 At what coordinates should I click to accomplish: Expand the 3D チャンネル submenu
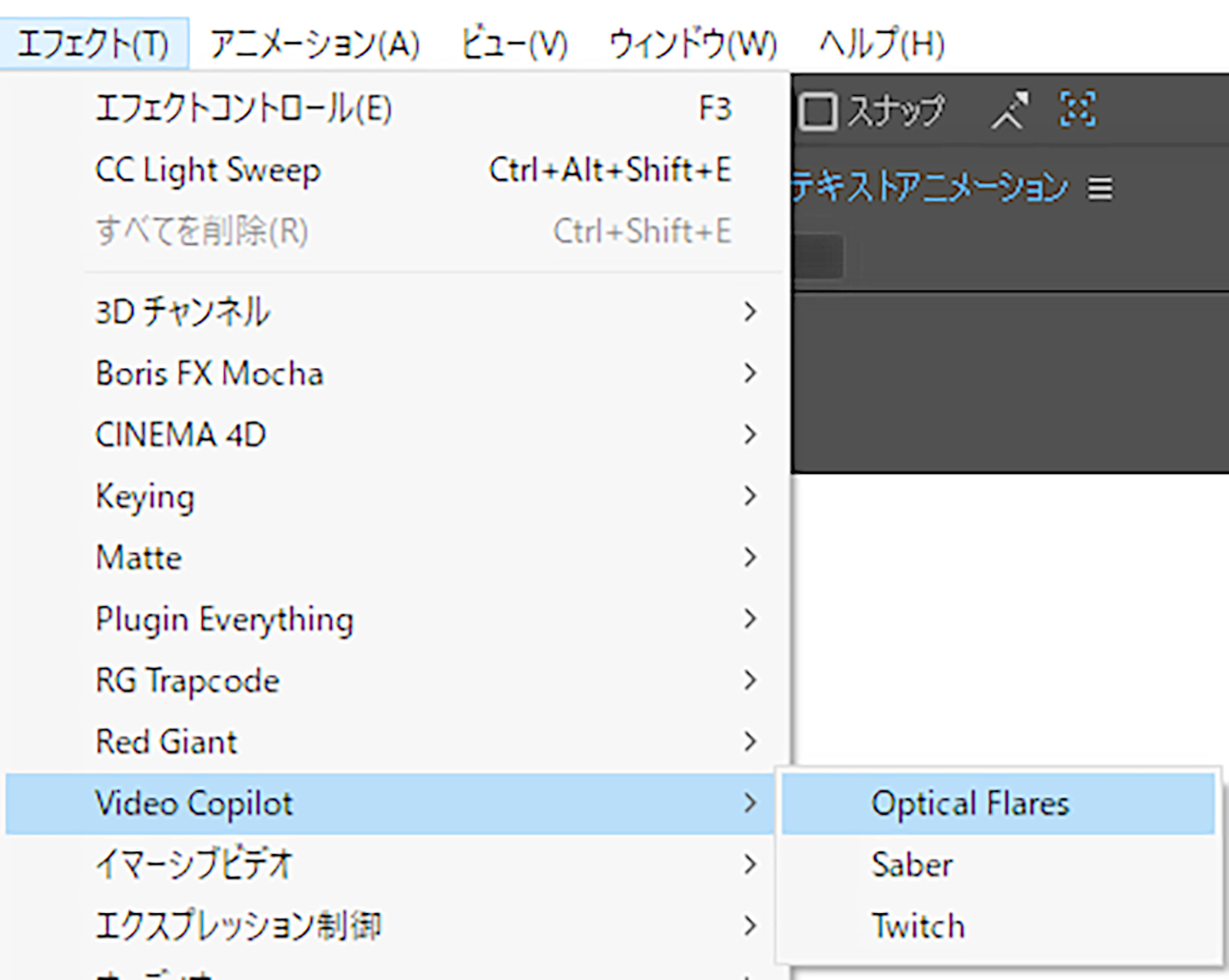396,312
